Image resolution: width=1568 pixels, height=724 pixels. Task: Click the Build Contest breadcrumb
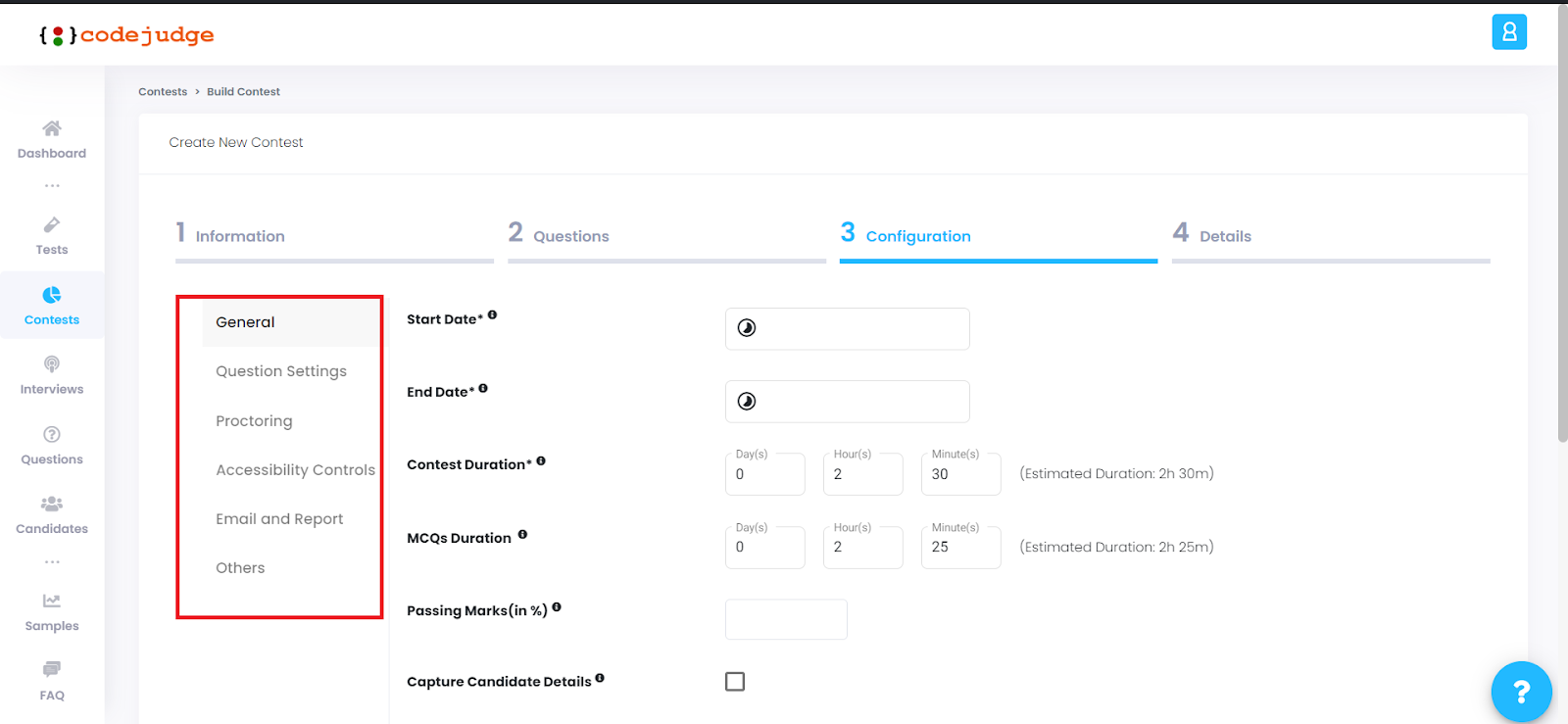[243, 92]
